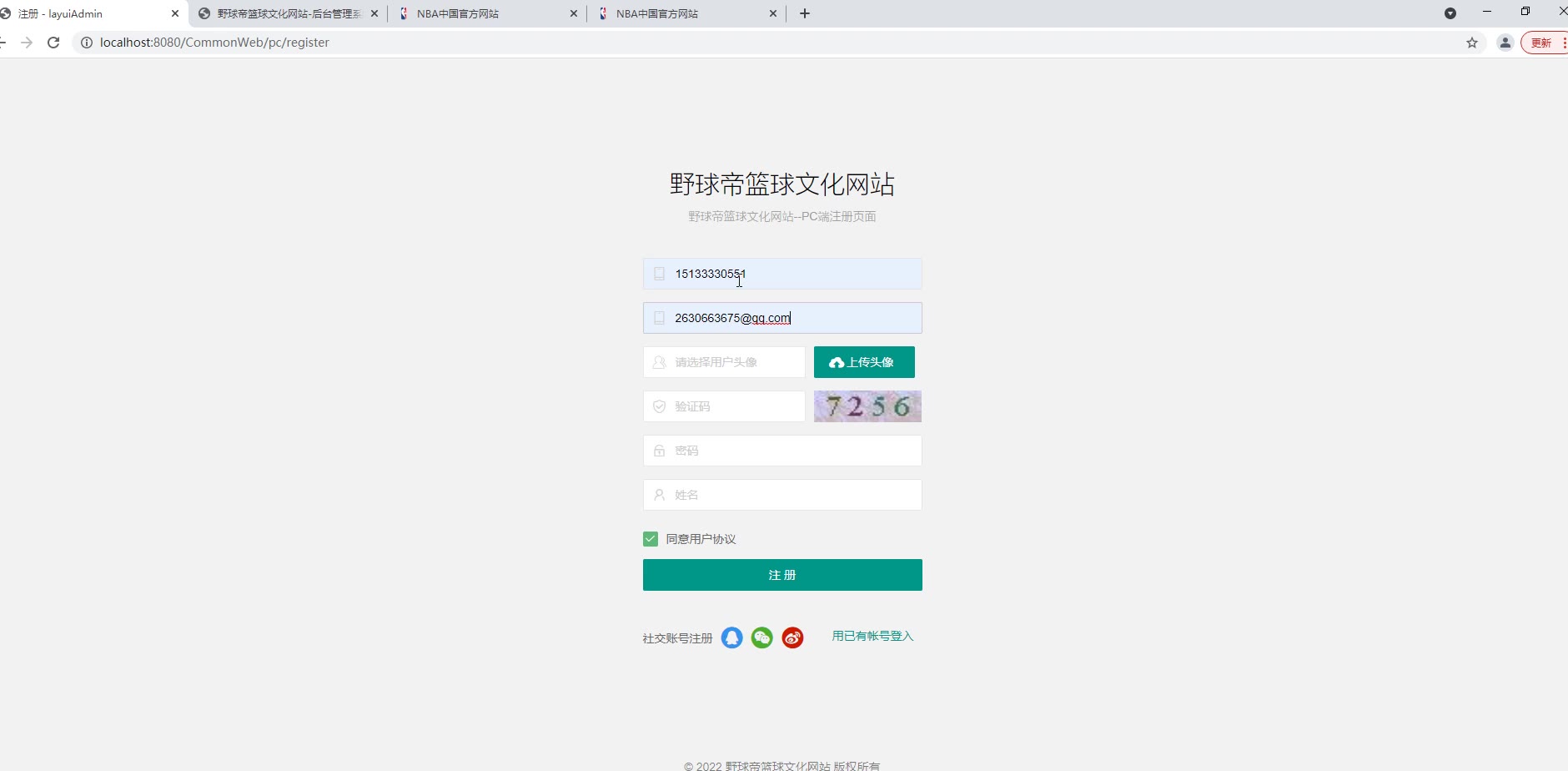
Task: Open a new browser tab
Action: (805, 13)
